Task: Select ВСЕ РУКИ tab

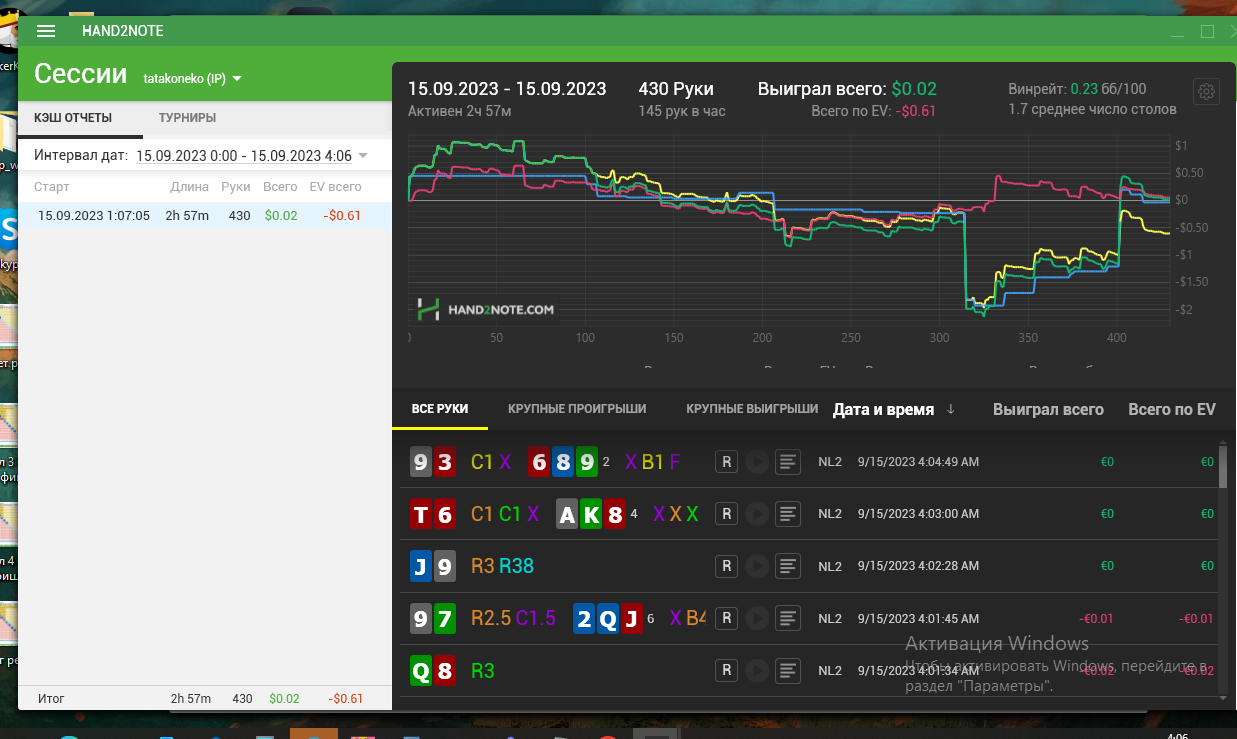Action: click(x=440, y=409)
